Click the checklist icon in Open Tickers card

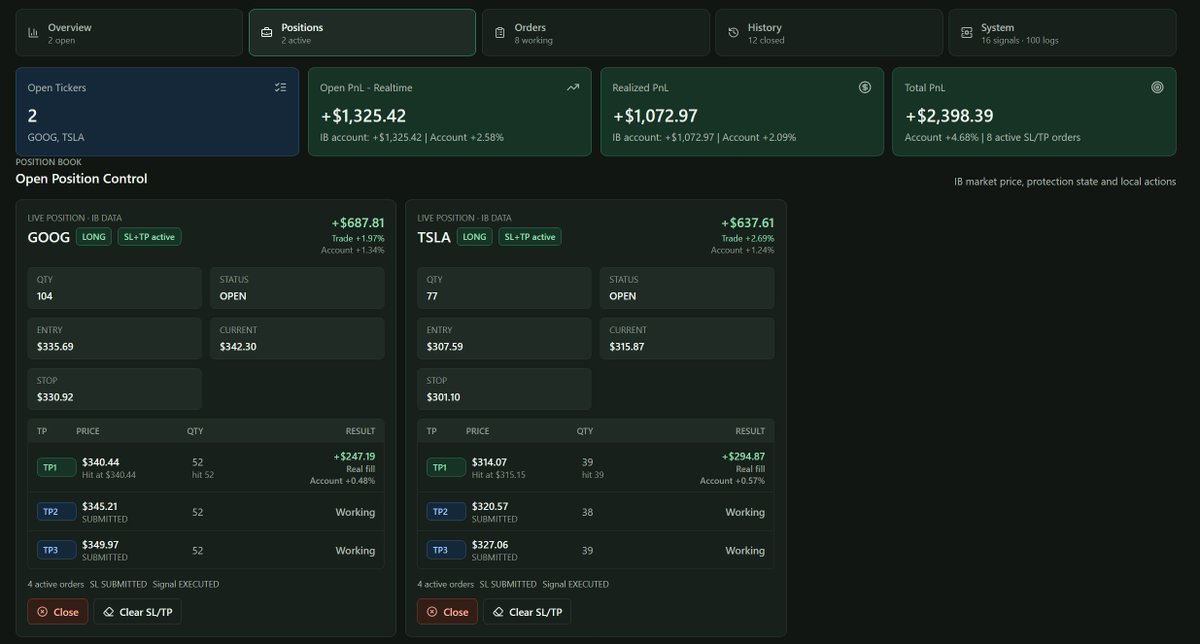pyautogui.click(x=280, y=87)
